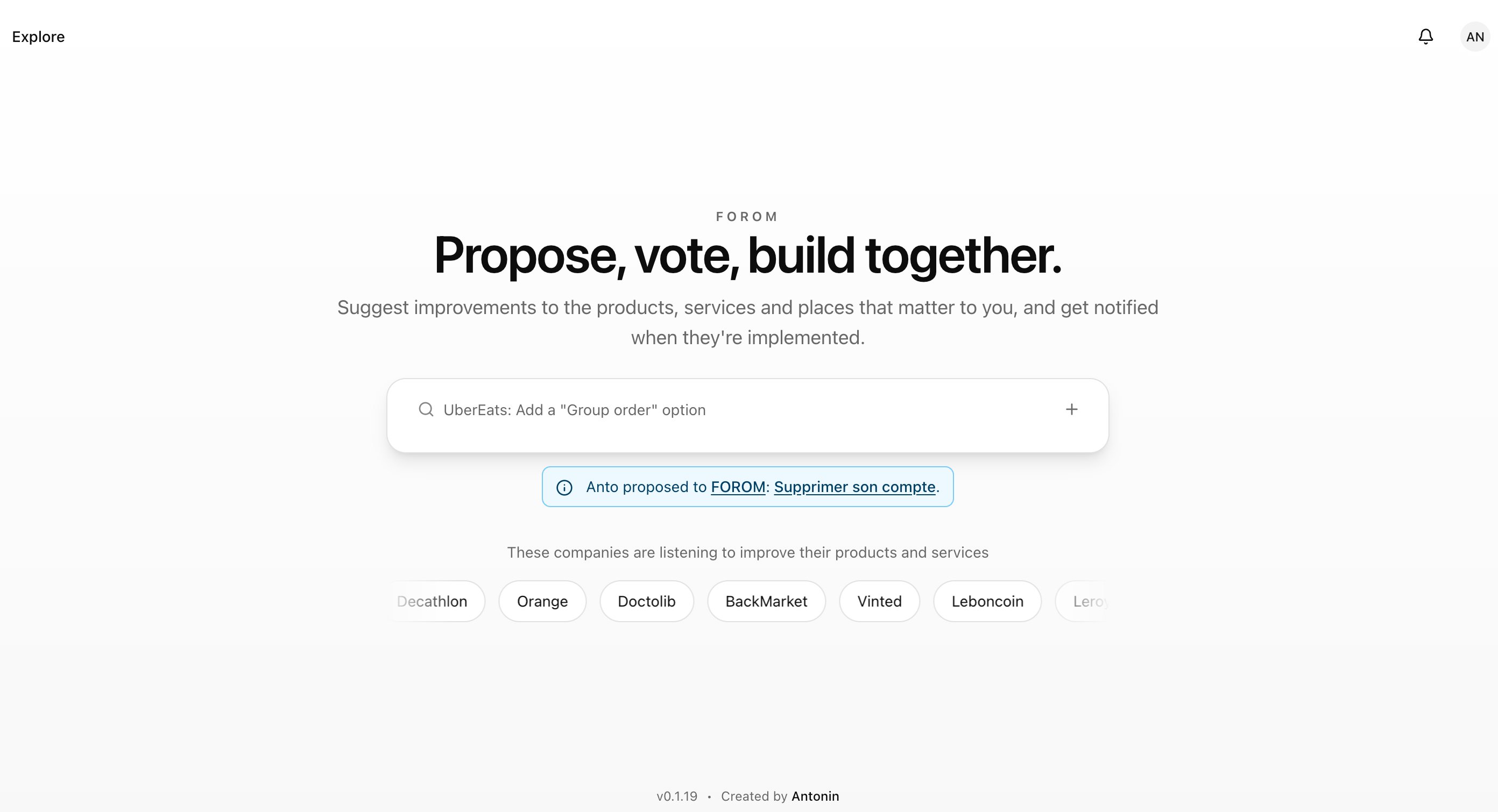Open the Explore page
Image resolution: width=1498 pixels, height=812 pixels.
[x=38, y=37]
